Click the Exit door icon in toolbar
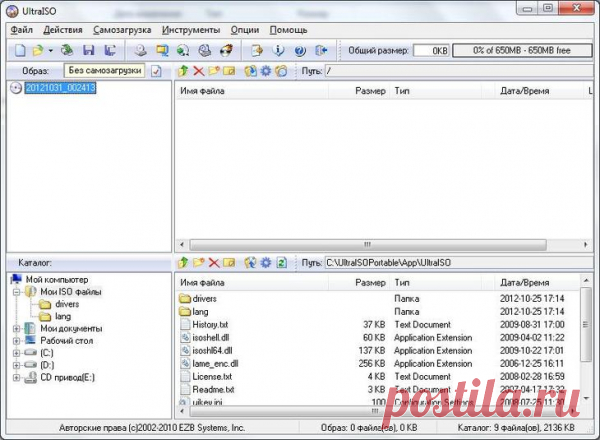Screen dimensions: 600x440 (321, 50)
